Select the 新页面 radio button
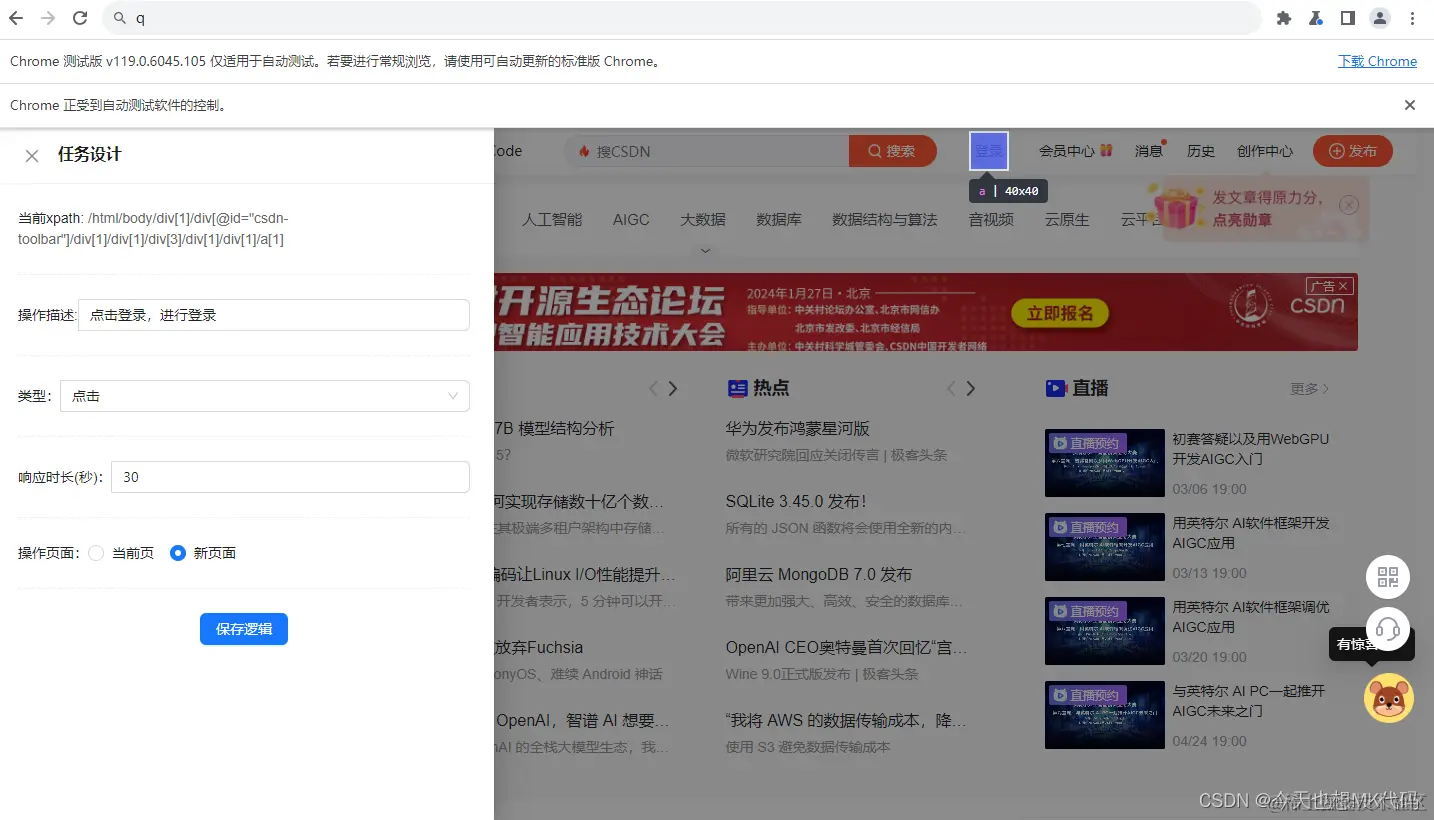 (178, 553)
